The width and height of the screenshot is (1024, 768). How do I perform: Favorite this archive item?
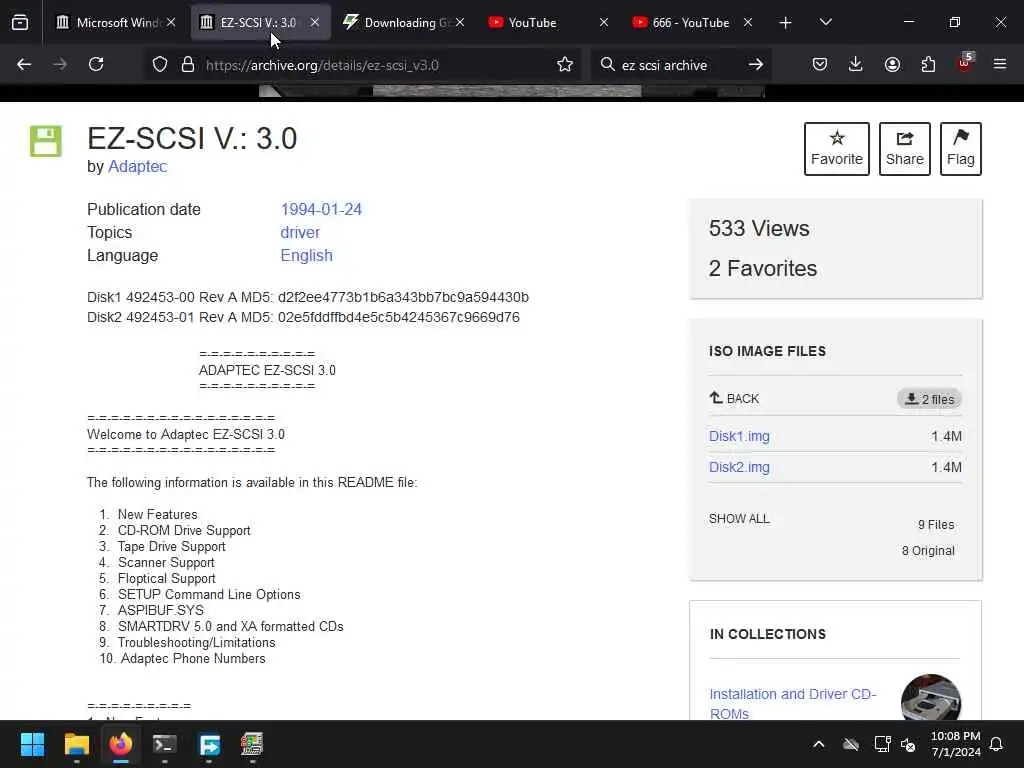(837, 149)
